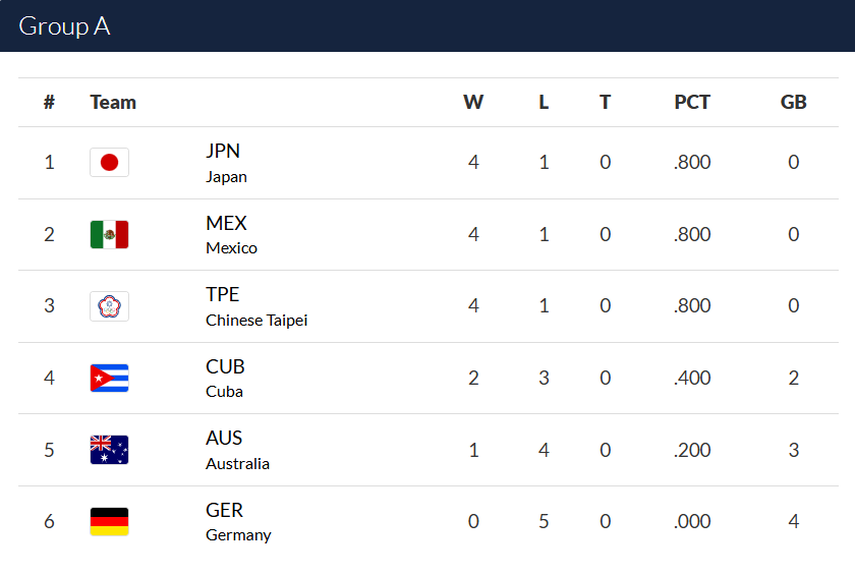Click the PCT column header

[x=692, y=102]
